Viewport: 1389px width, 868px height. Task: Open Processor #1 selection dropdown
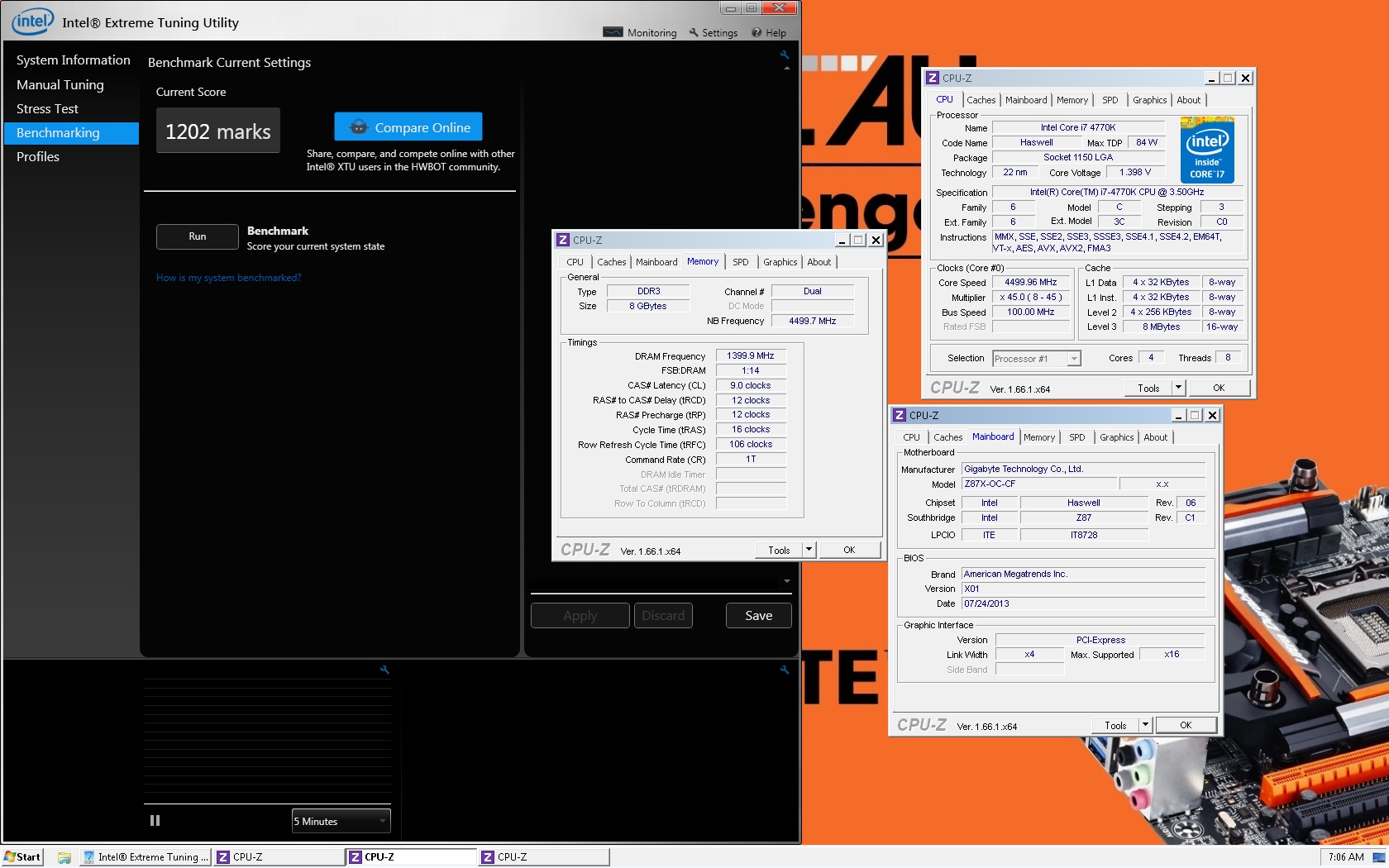tap(1037, 359)
